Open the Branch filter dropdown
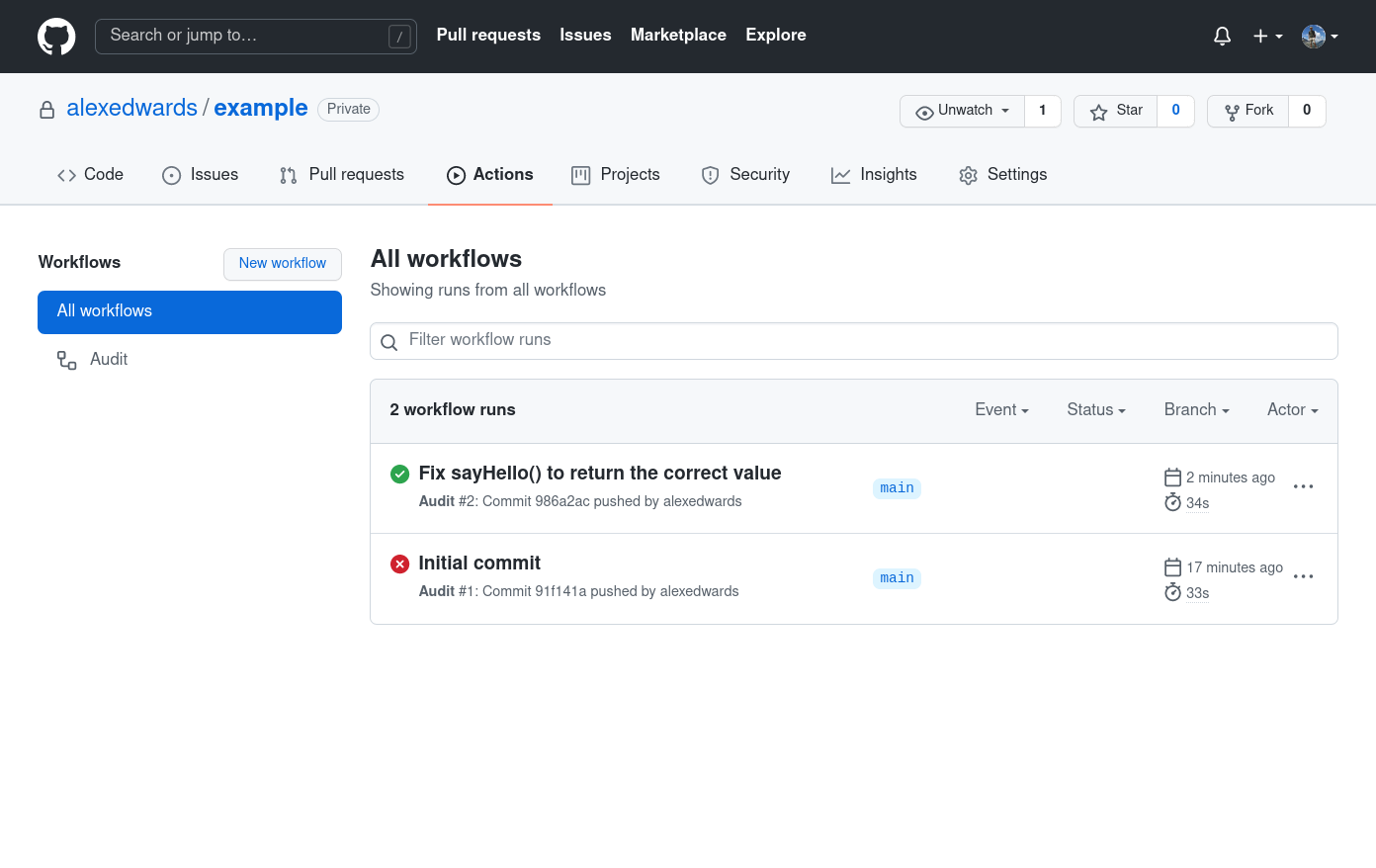 coord(1195,409)
